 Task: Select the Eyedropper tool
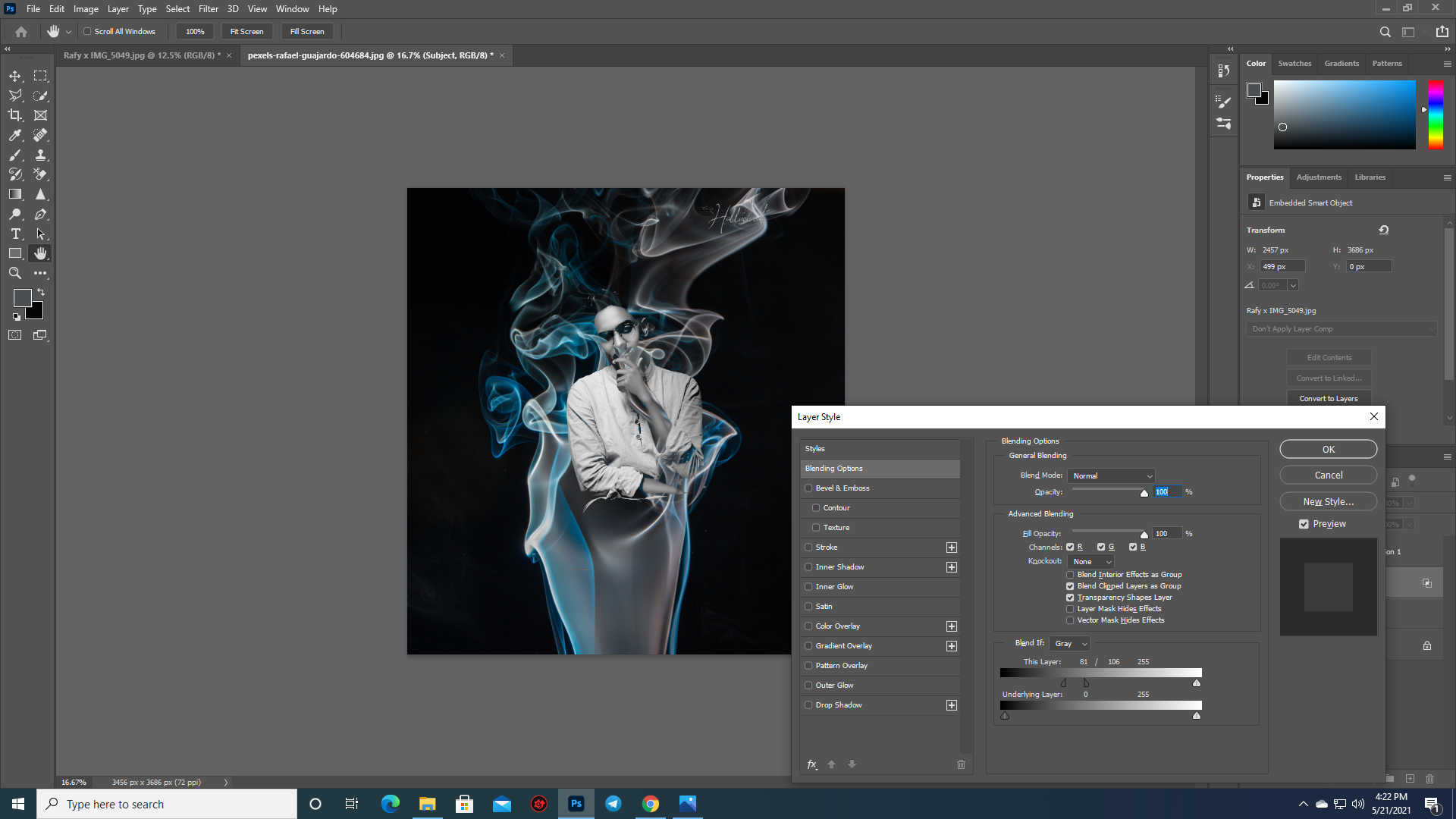pyautogui.click(x=15, y=135)
